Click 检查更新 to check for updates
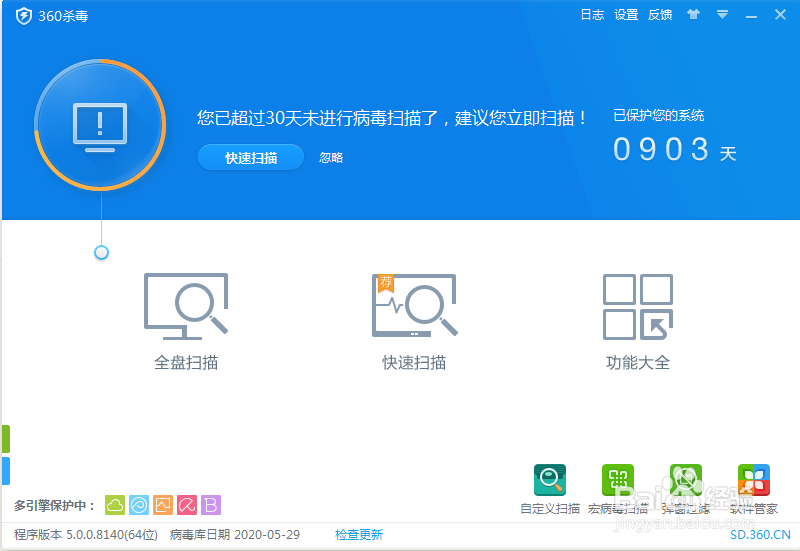Viewport: 800px width, 551px height. tap(359, 535)
